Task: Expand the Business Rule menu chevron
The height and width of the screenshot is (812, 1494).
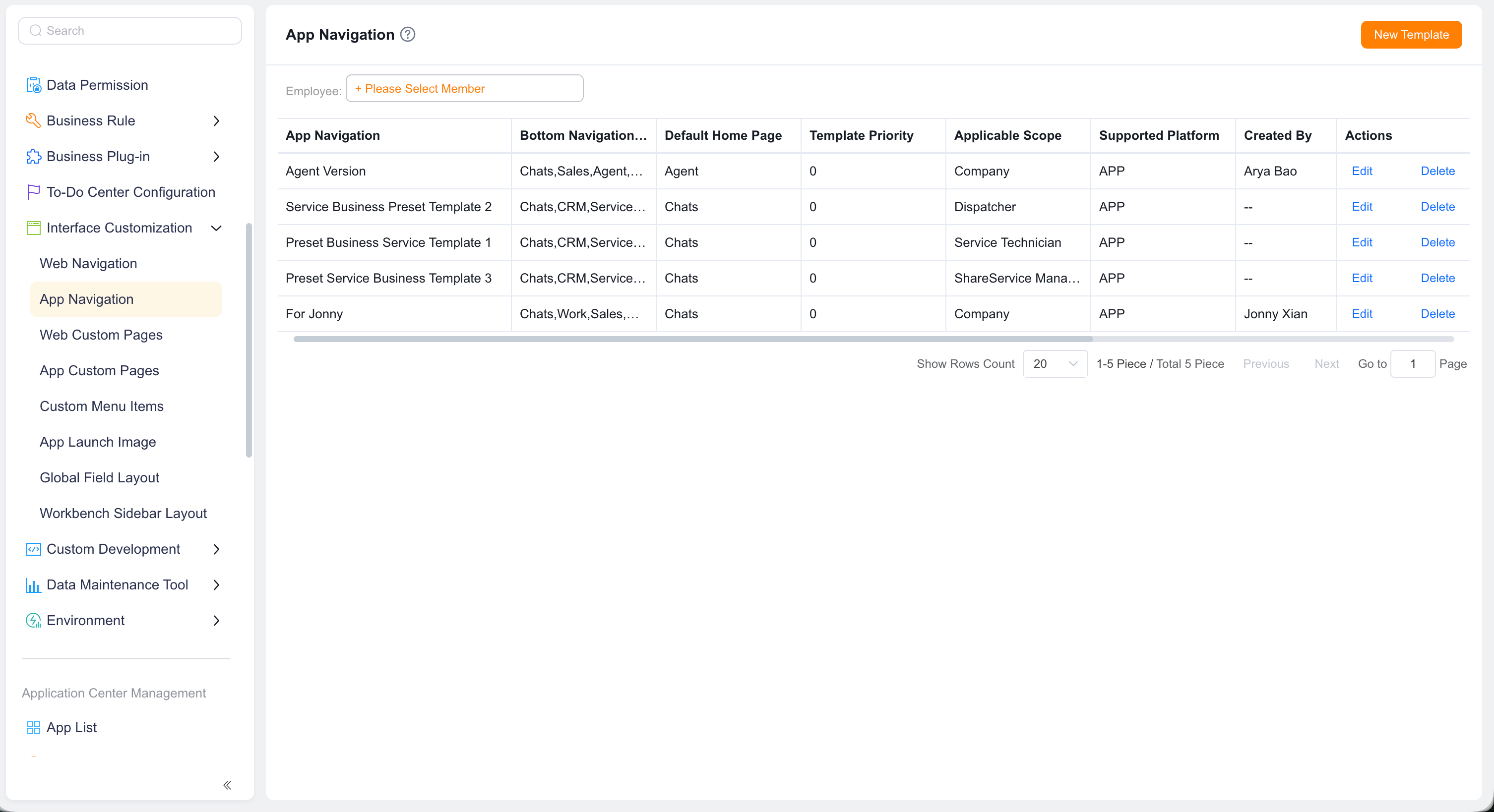Action: point(216,120)
